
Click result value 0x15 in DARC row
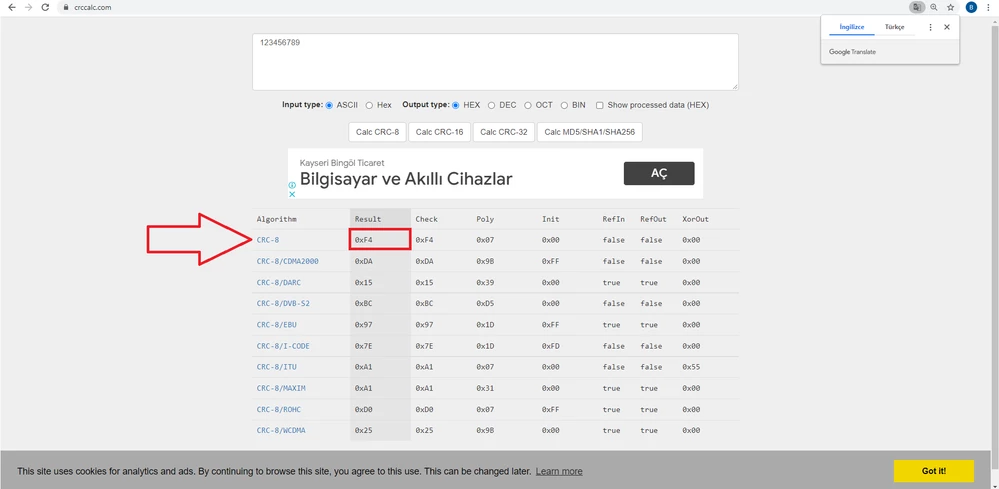(363, 282)
